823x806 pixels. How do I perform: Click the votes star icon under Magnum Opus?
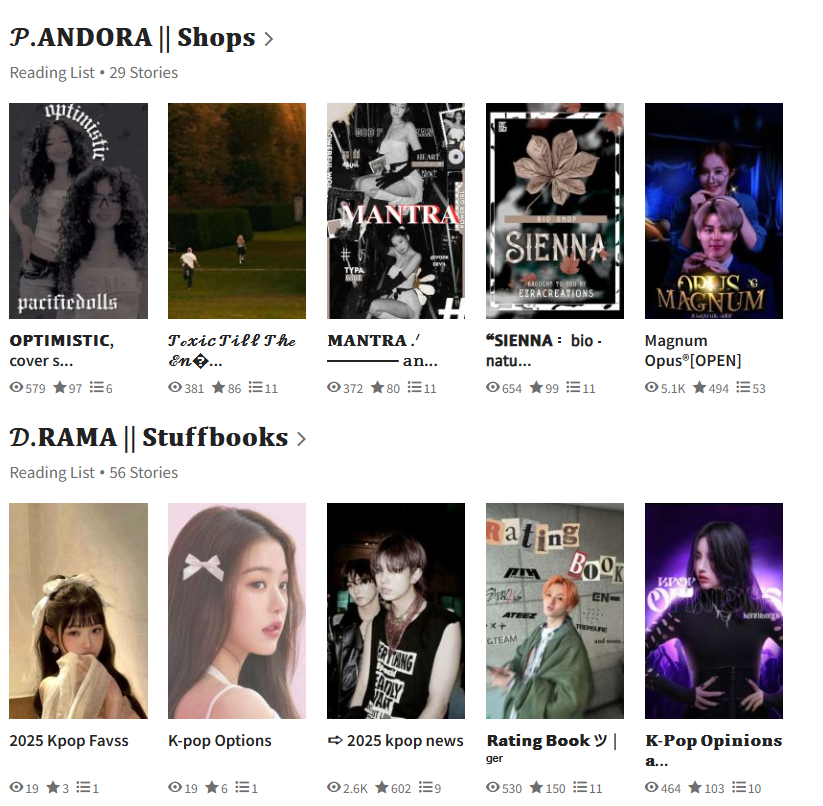click(x=699, y=387)
